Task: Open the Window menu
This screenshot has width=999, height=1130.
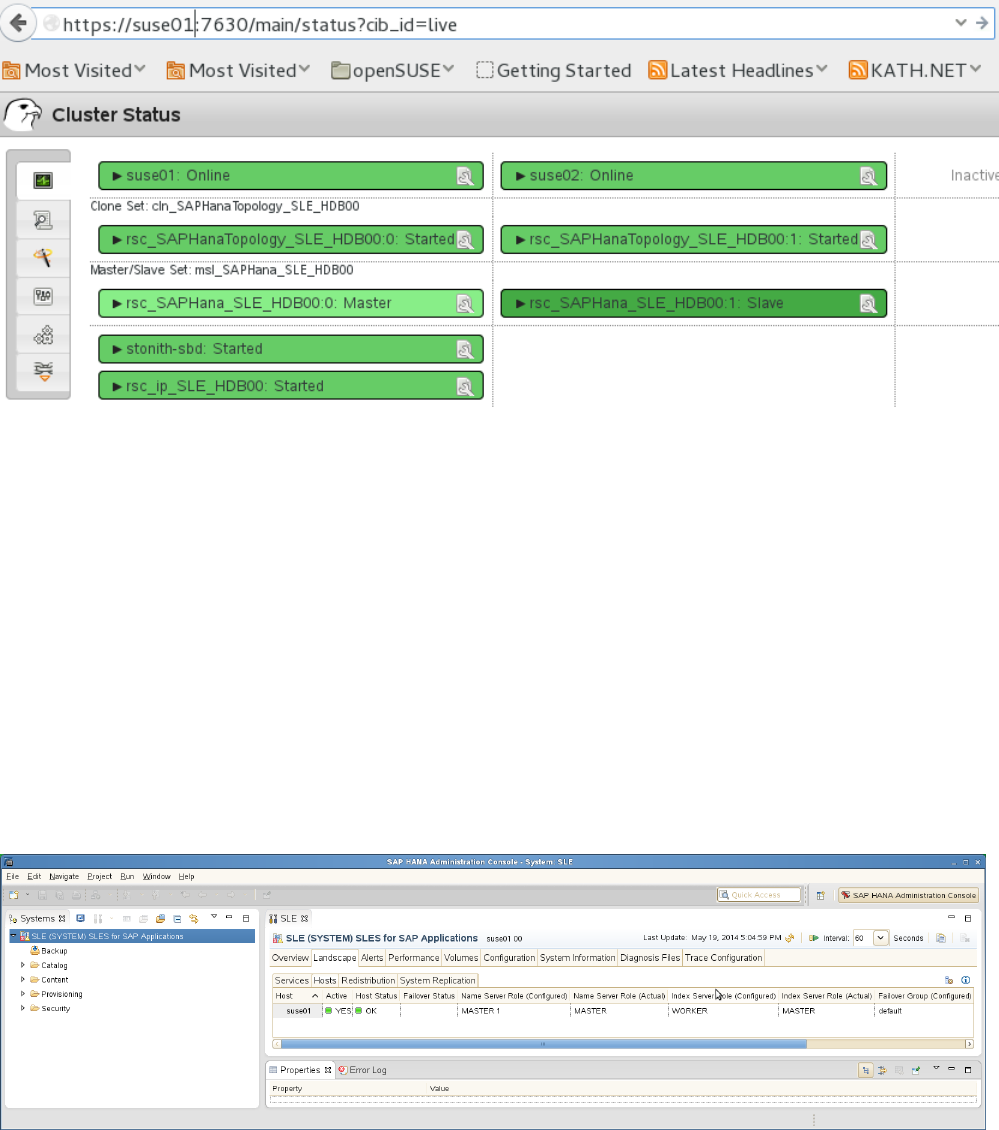Action: [156, 876]
